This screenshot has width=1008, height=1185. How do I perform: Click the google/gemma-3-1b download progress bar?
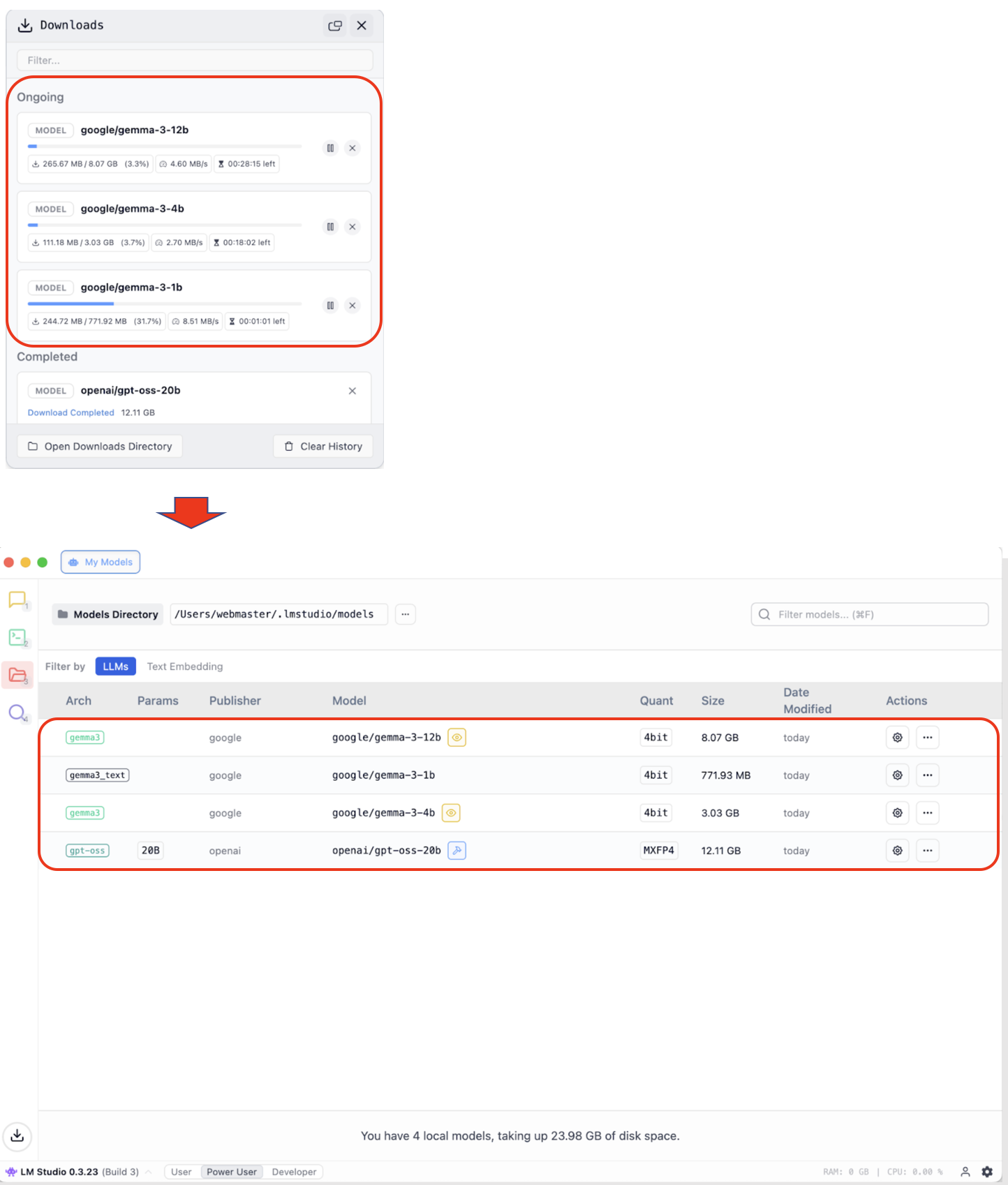165,304
